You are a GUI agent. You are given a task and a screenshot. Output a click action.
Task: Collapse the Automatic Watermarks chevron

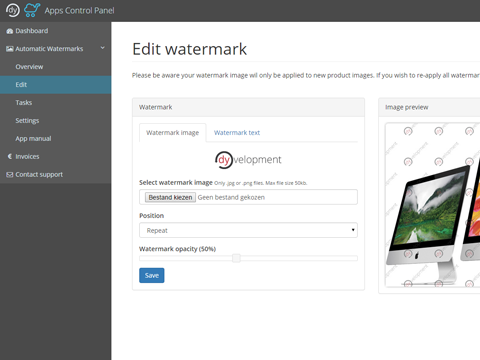tap(103, 48)
